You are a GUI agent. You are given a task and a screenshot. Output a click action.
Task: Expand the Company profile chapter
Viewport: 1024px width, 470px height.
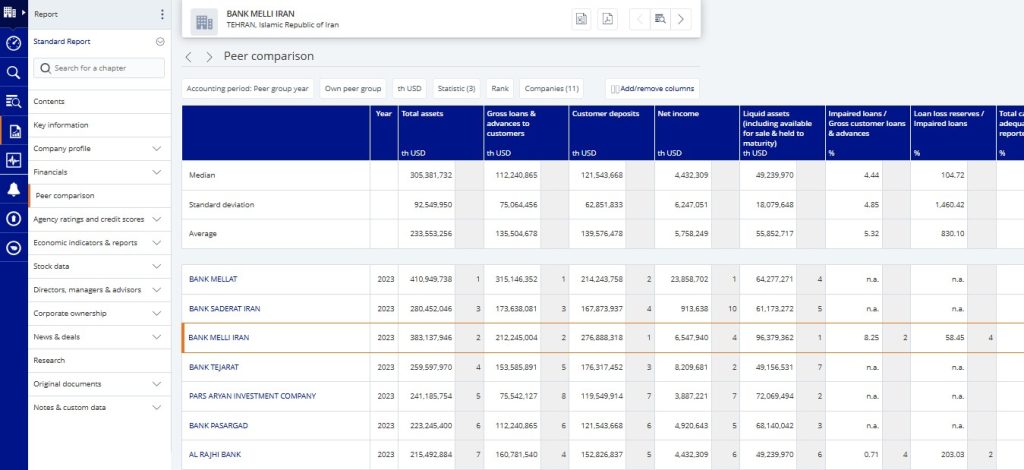click(157, 149)
